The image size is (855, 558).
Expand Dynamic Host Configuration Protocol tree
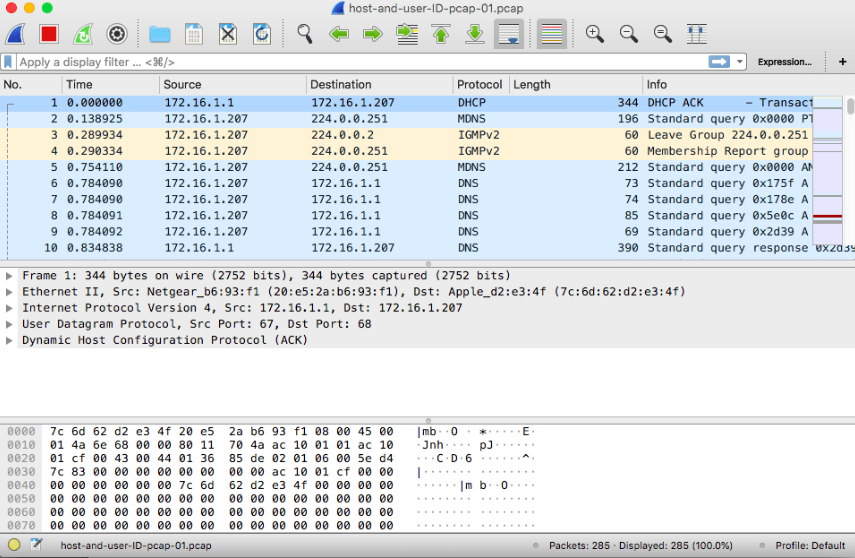pos(9,340)
